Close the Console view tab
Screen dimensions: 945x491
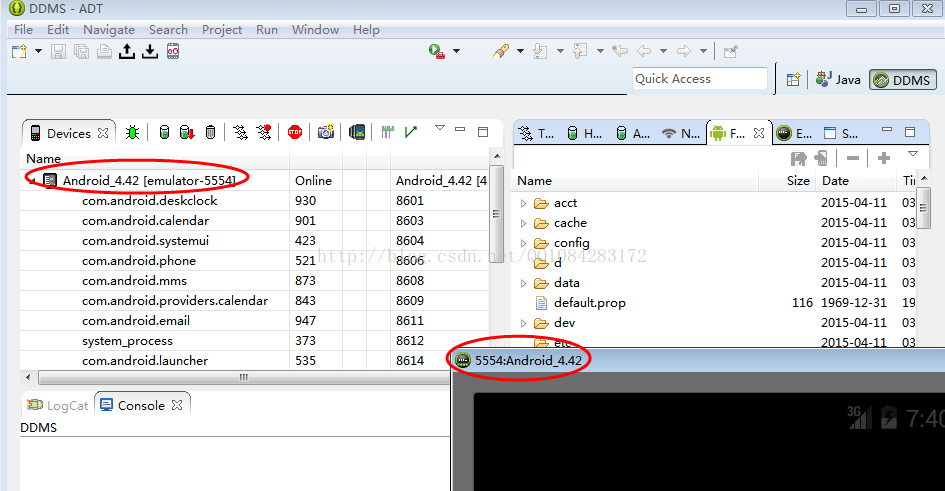point(177,405)
